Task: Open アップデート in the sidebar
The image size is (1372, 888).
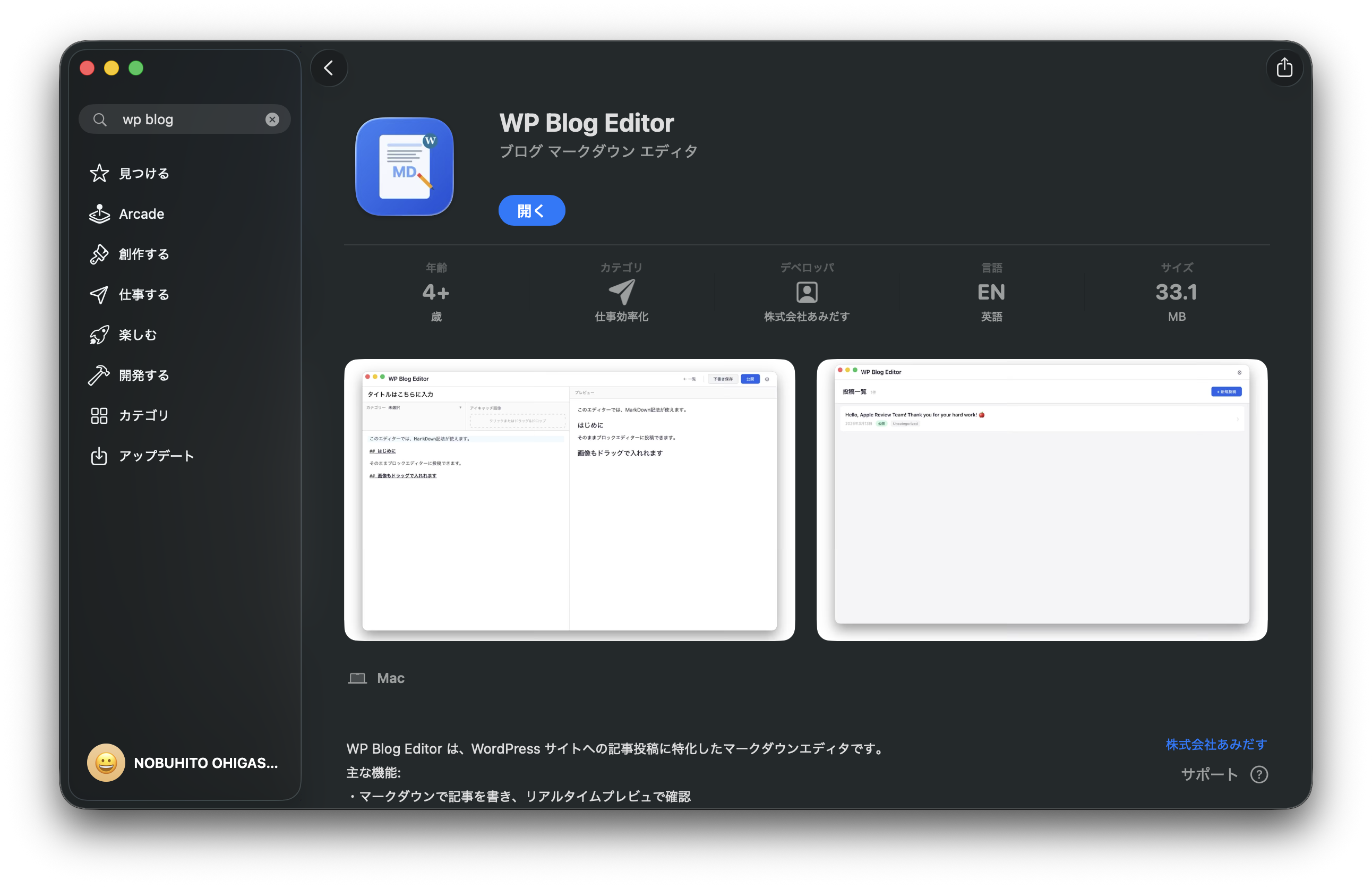Action: click(156, 456)
